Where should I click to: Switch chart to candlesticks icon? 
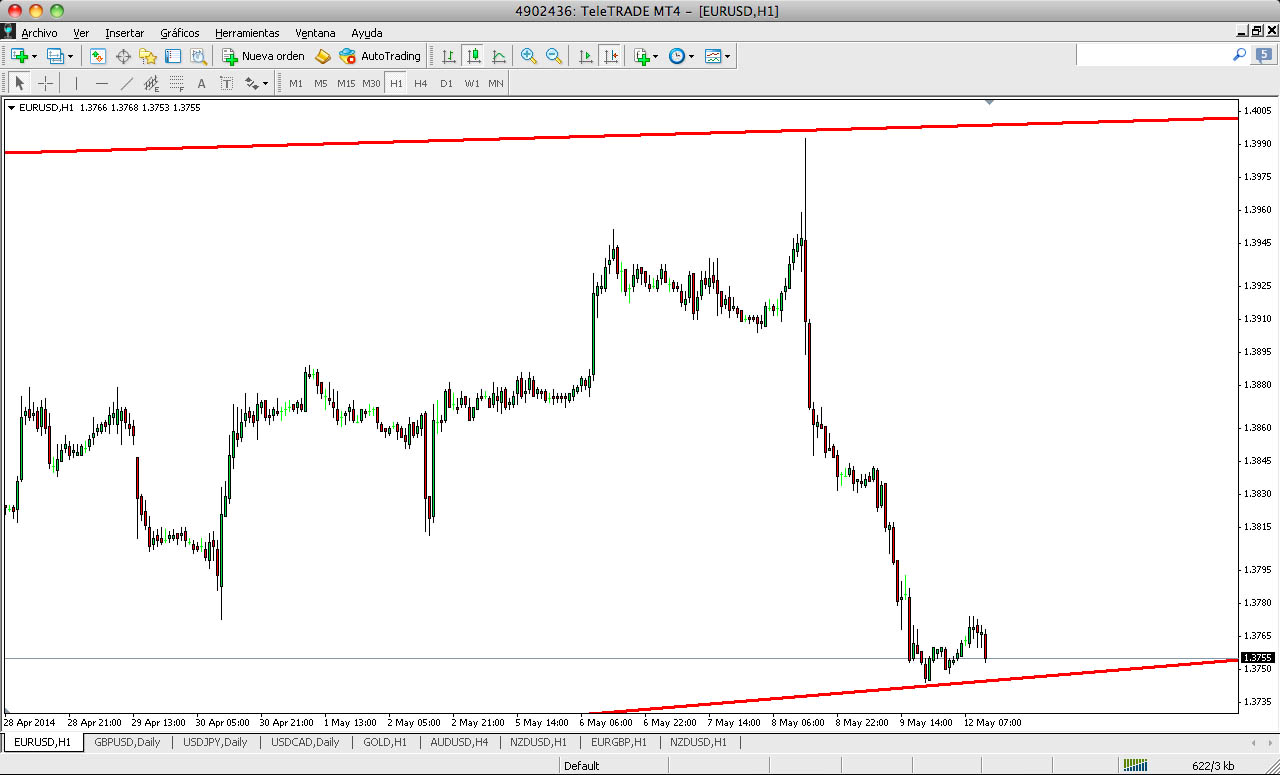coord(474,56)
